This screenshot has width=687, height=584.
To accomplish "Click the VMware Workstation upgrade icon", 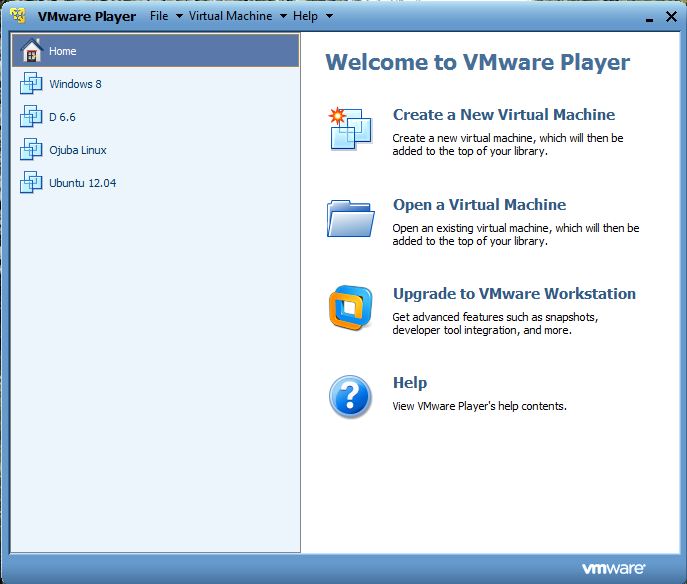I will (x=351, y=308).
